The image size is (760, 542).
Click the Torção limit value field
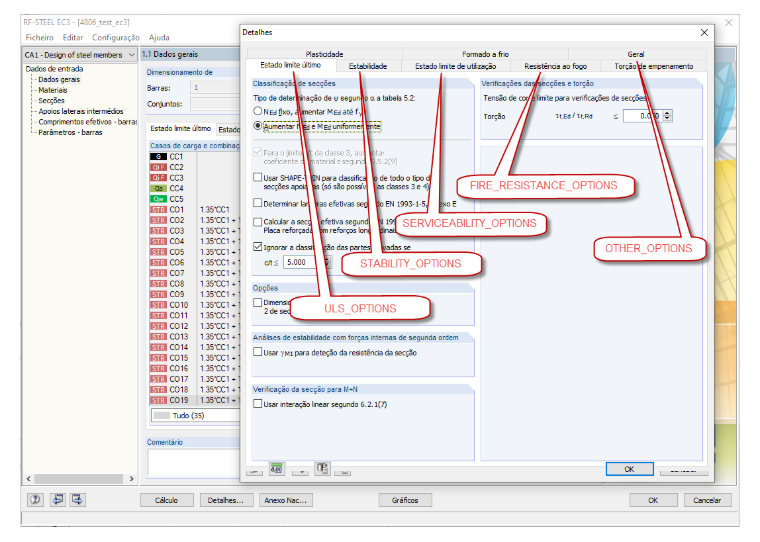point(643,116)
